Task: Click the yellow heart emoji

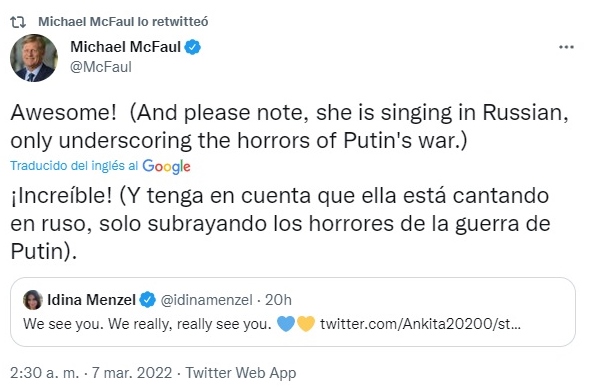Action: point(306,324)
